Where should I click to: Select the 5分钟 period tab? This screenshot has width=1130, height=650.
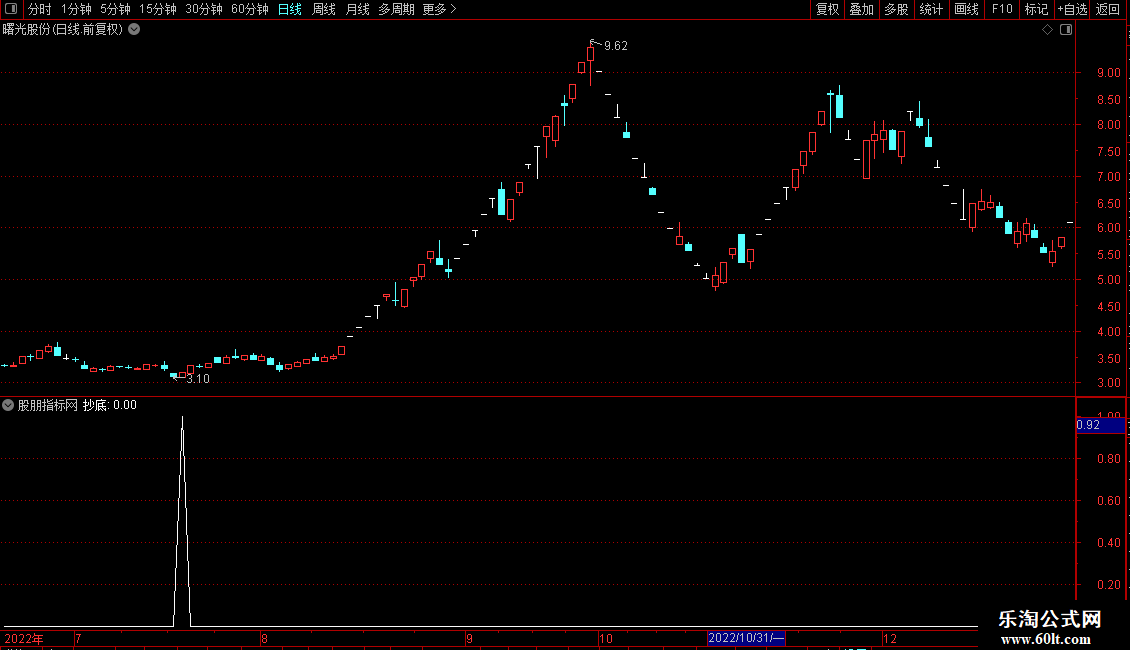coord(115,9)
